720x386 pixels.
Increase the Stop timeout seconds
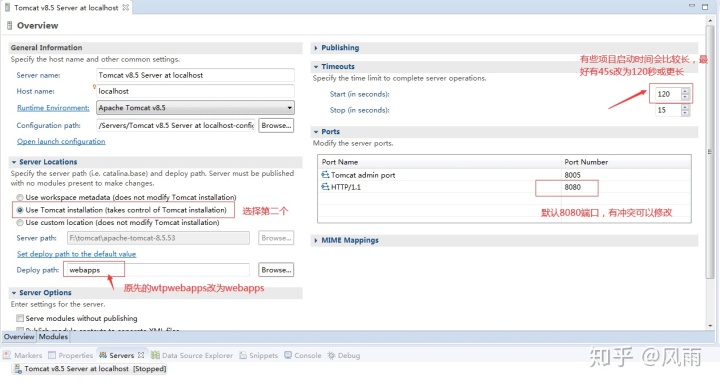click(685, 107)
